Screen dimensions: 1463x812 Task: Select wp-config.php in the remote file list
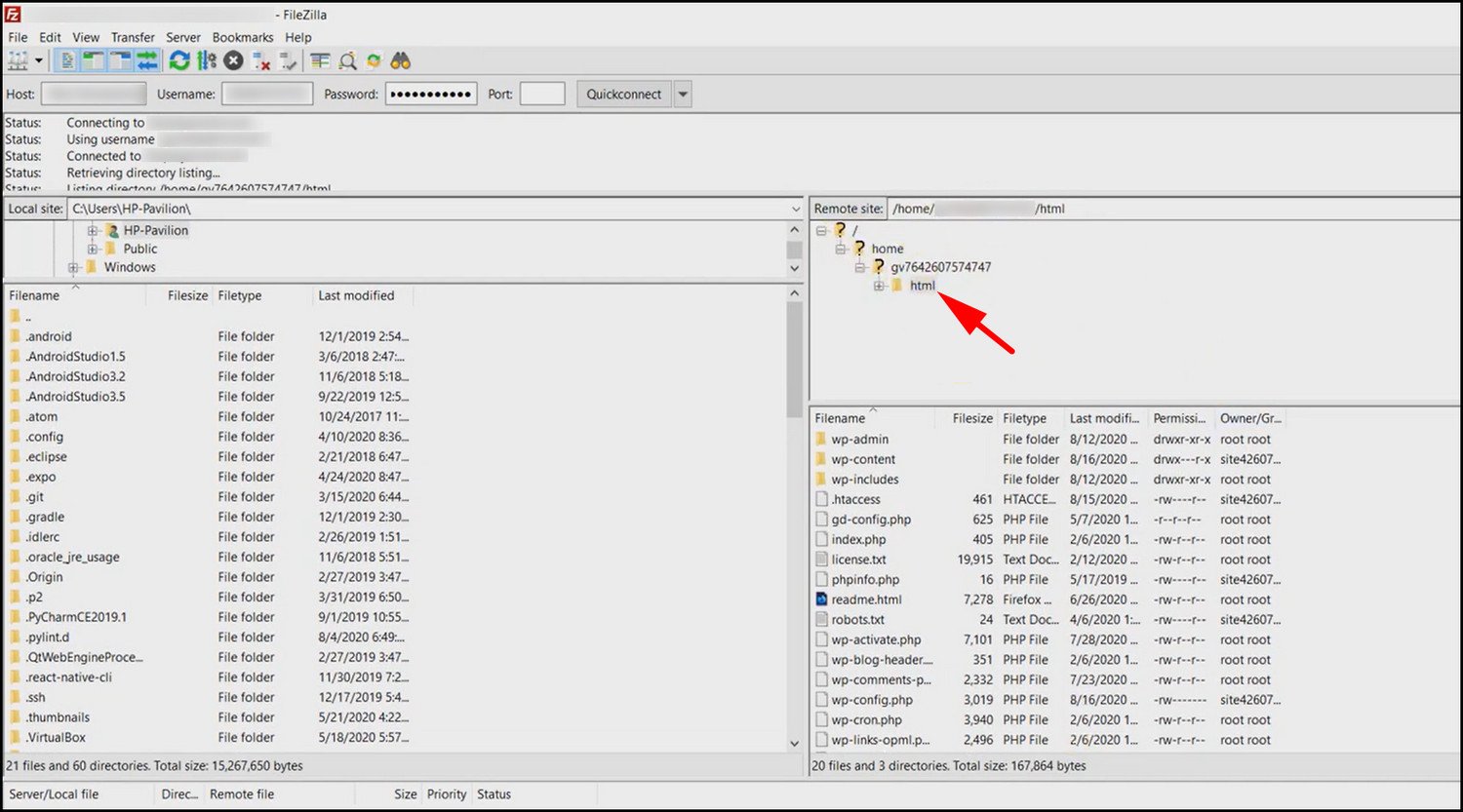(872, 700)
